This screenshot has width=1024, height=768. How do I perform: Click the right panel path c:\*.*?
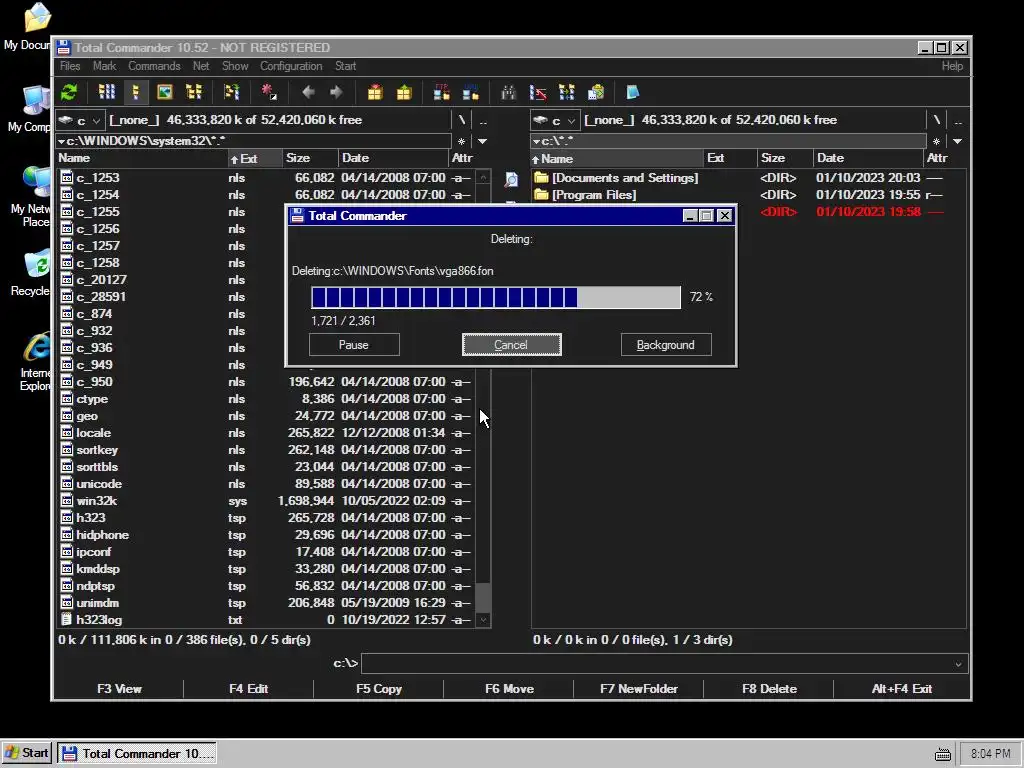tap(728, 141)
